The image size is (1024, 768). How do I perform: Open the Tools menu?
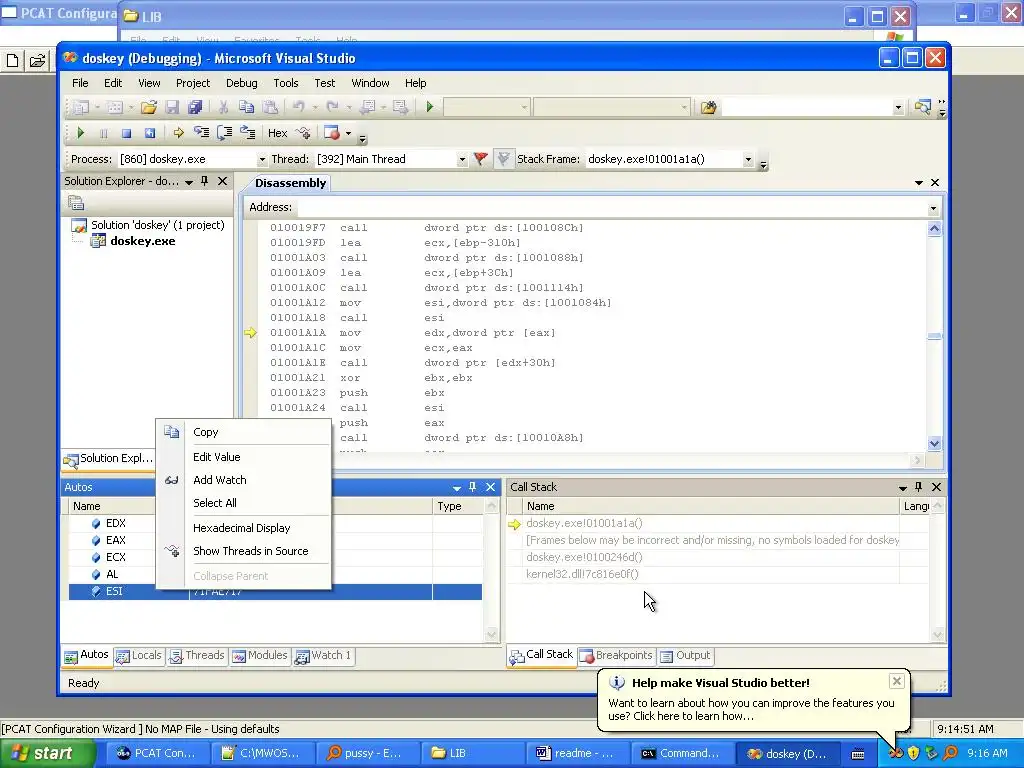[285, 83]
